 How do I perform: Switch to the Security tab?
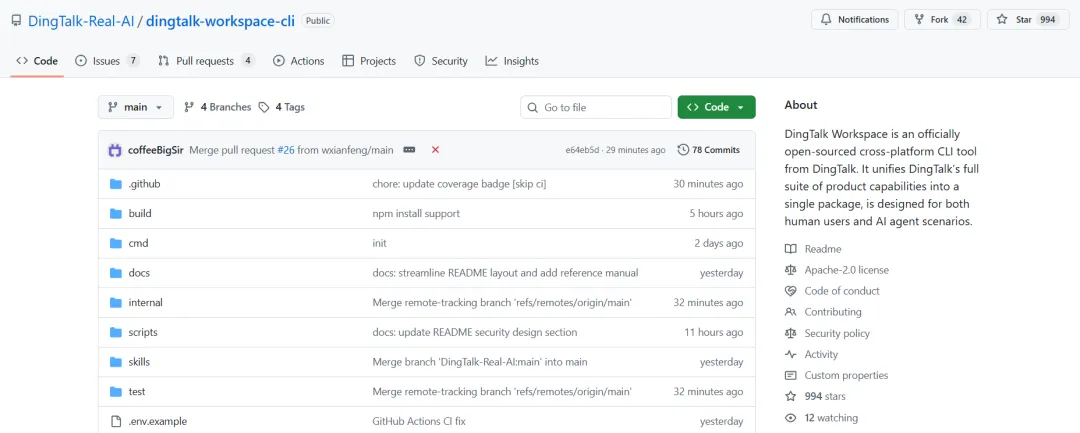pyautogui.click(x=441, y=61)
